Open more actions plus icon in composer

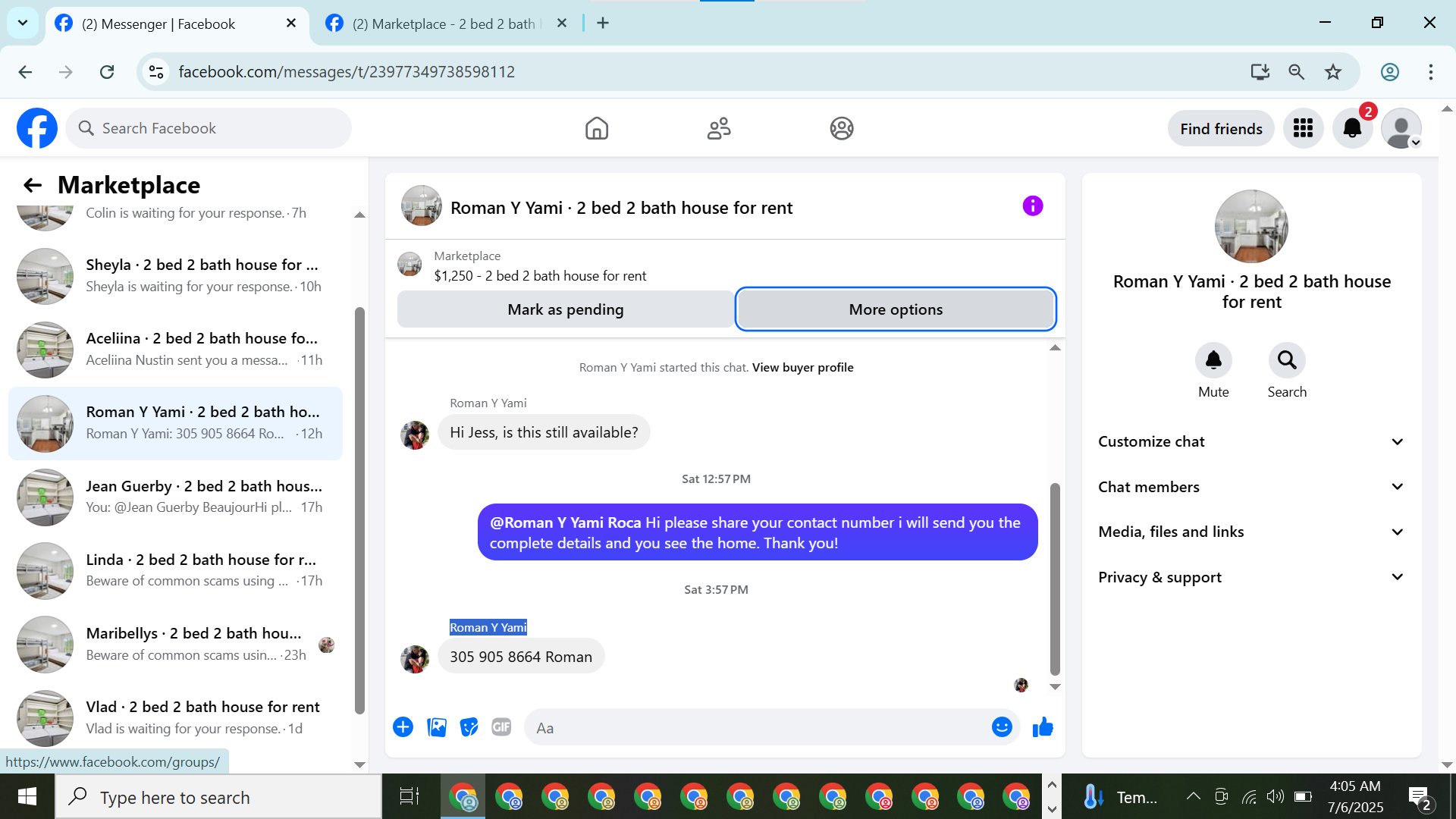[403, 727]
